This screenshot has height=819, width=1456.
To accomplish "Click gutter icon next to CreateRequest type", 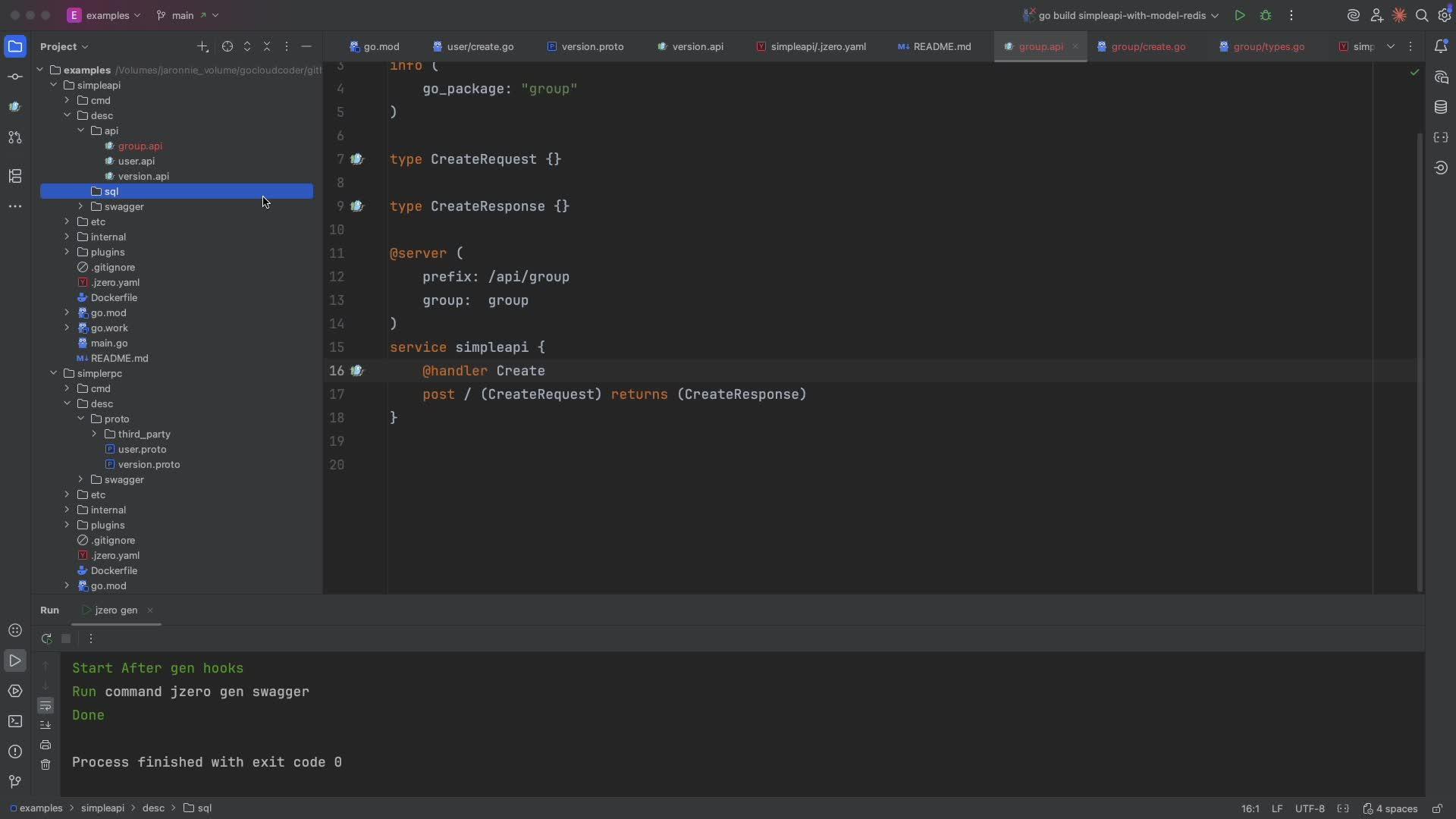I will click(357, 159).
